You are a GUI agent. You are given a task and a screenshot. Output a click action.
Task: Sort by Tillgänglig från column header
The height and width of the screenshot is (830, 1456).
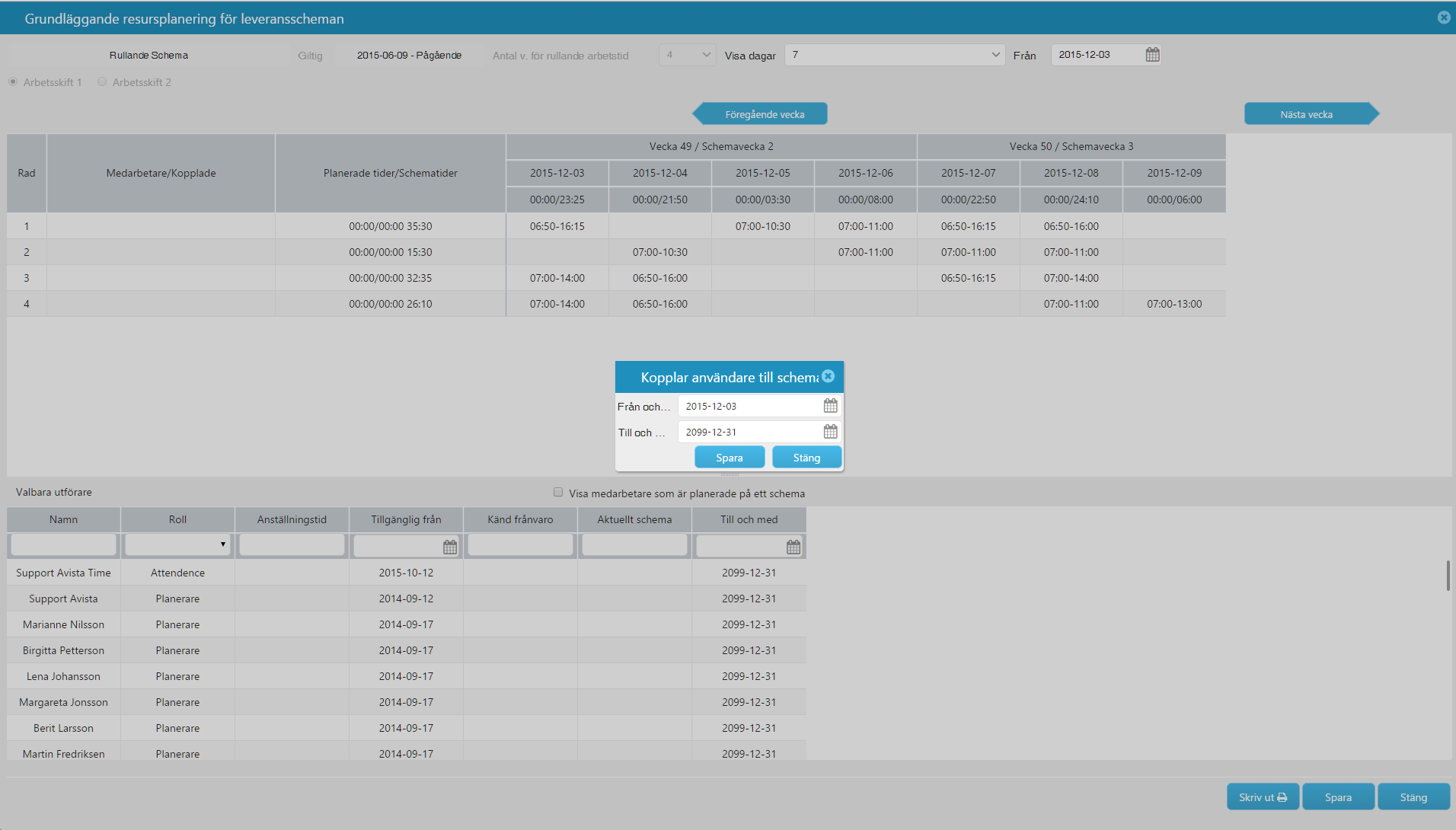pyautogui.click(x=406, y=519)
